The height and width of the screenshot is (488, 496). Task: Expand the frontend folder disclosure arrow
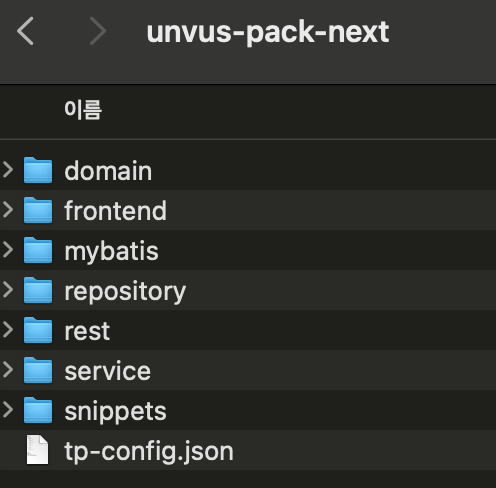coord(8,209)
